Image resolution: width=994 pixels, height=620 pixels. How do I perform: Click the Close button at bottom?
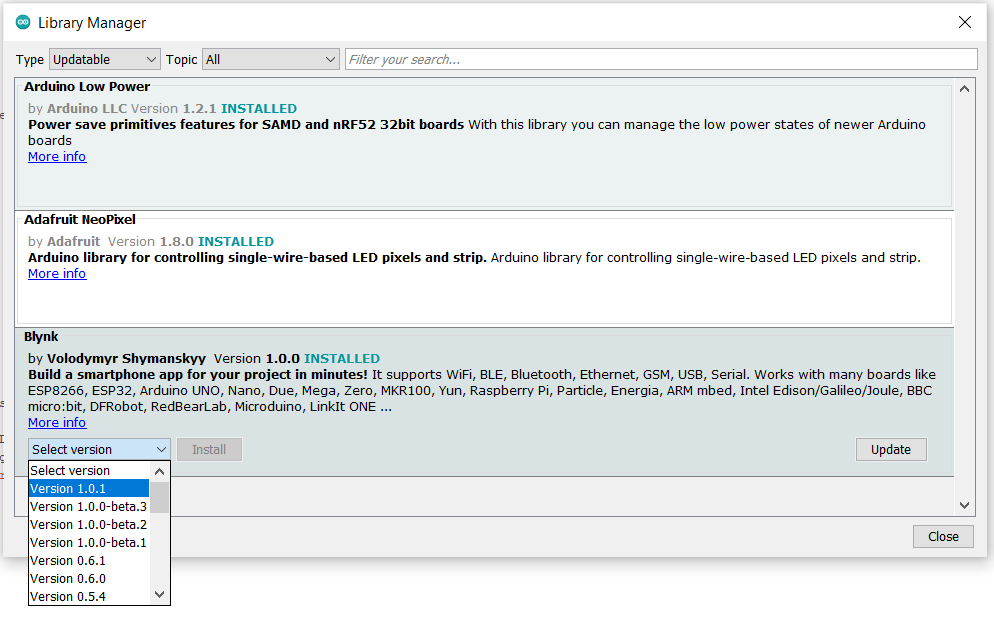pos(943,536)
